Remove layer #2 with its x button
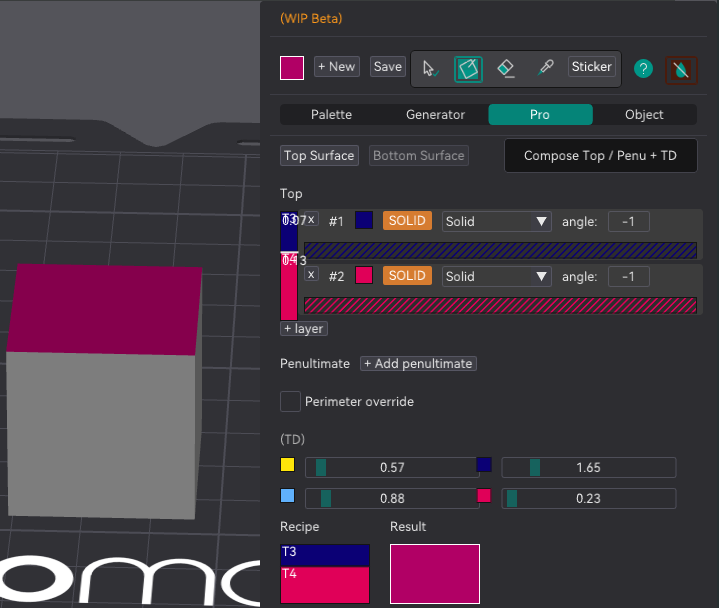Viewport: 719px width, 608px height. (x=311, y=275)
